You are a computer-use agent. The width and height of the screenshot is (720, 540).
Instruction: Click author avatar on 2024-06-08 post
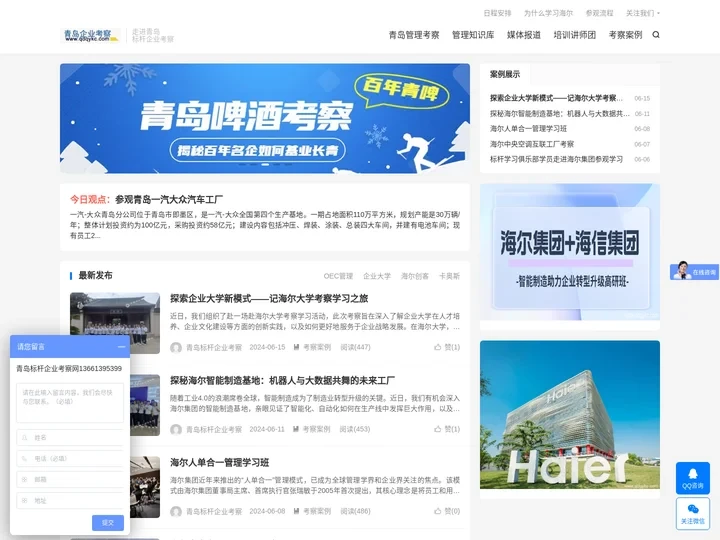coord(176,512)
